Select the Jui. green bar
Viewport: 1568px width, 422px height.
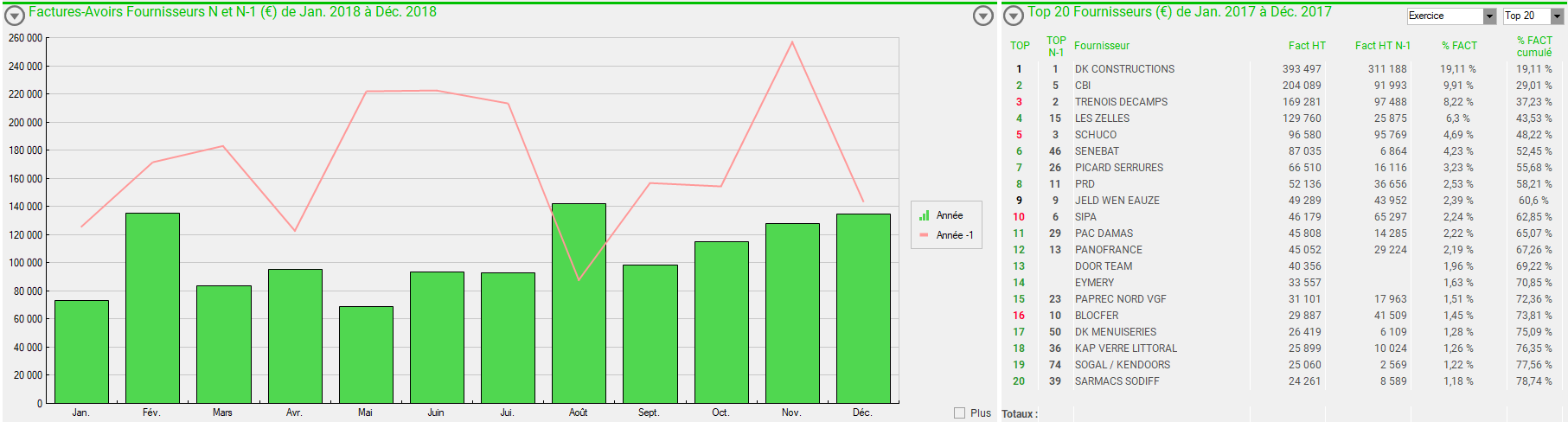click(508, 338)
